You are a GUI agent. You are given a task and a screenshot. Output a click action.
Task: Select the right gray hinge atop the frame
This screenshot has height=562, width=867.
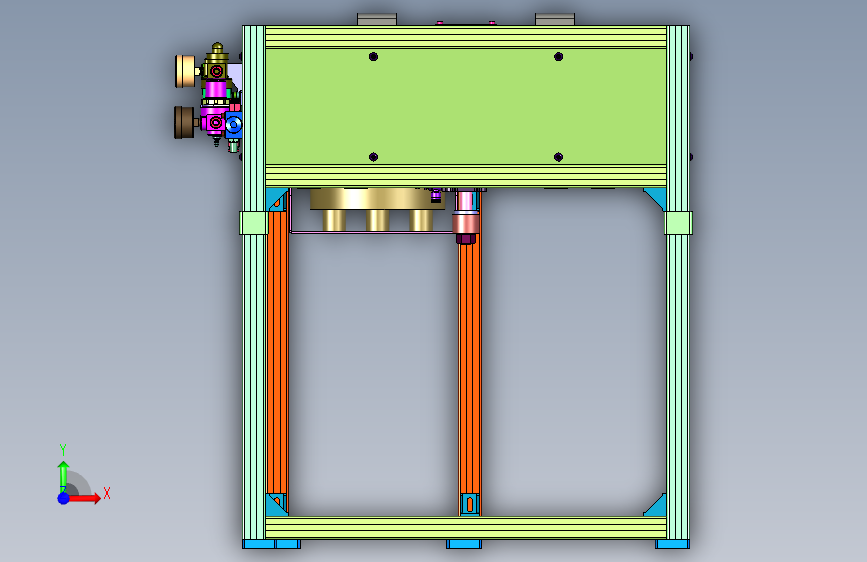pos(555,19)
